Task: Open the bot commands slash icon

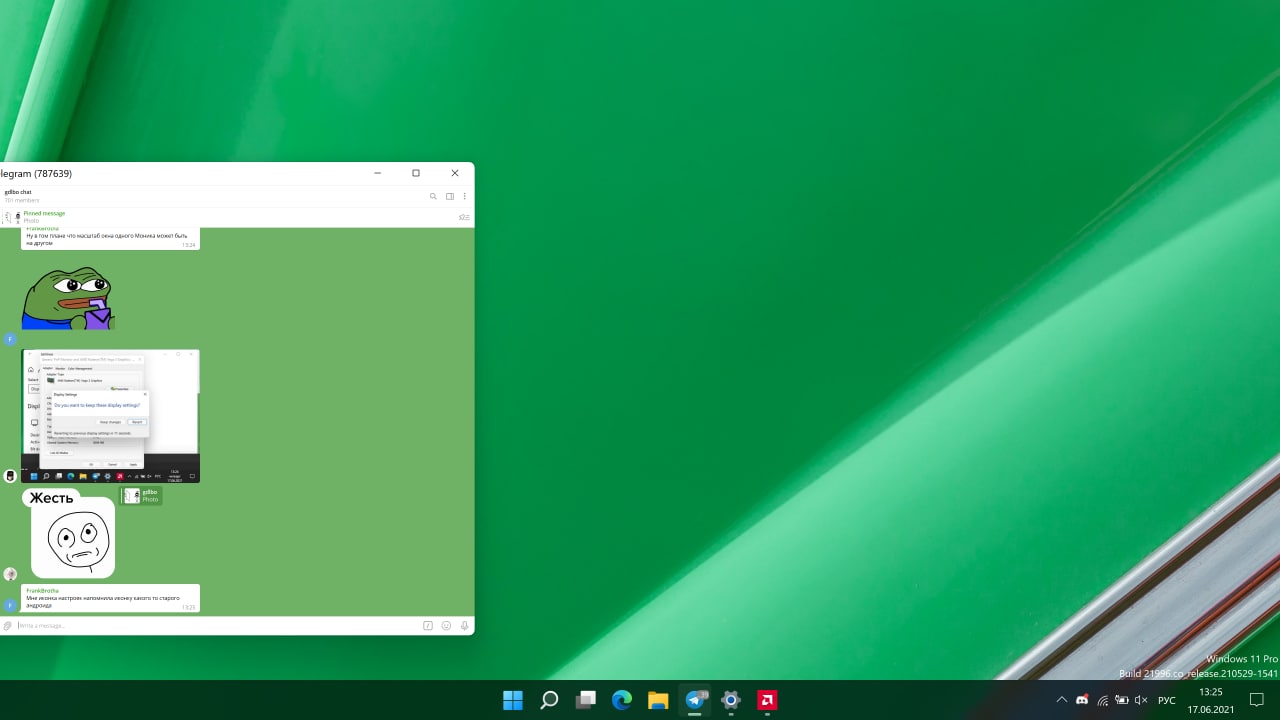Action: 428,625
